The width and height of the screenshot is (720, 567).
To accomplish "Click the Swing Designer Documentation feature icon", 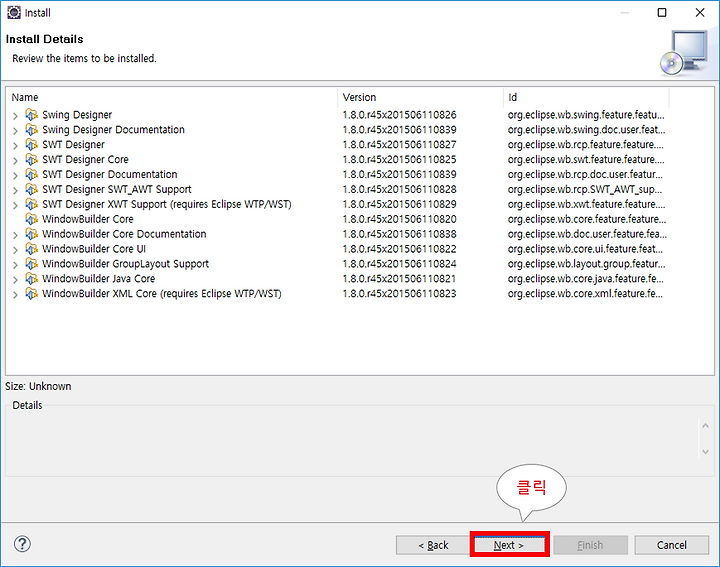I will pyautogui.click(x=32, y=129).
